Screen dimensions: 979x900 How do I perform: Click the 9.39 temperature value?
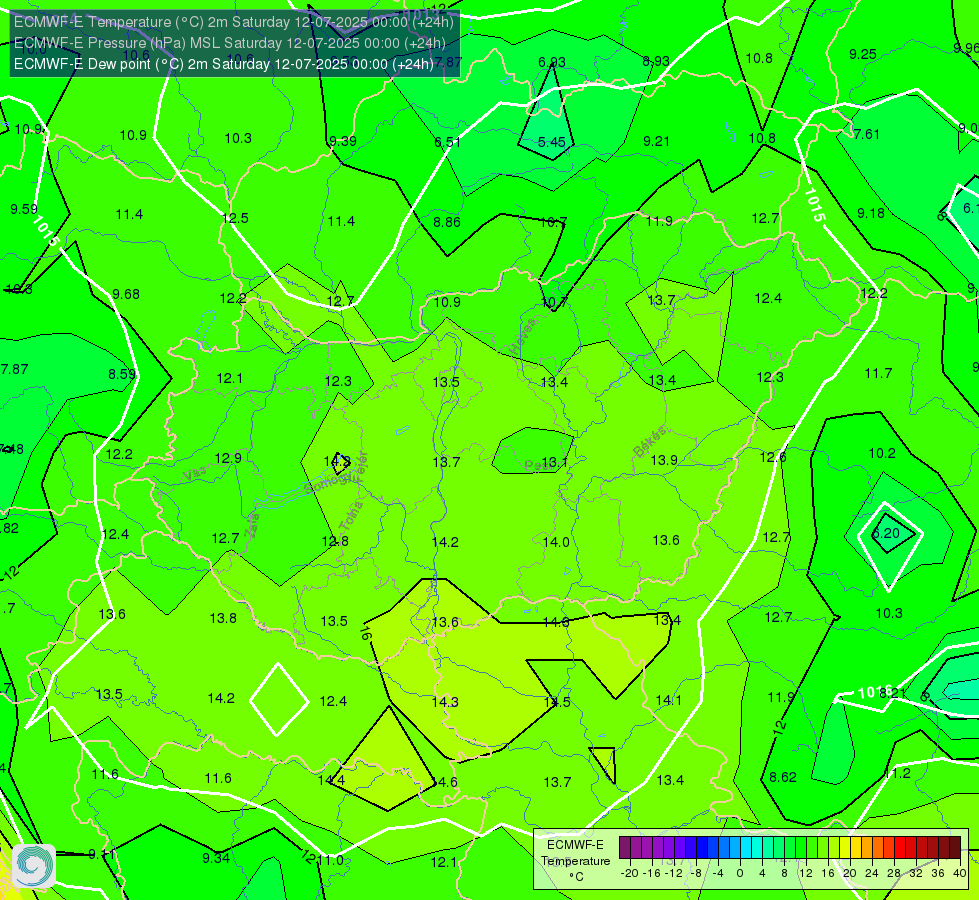coord(343,141)
